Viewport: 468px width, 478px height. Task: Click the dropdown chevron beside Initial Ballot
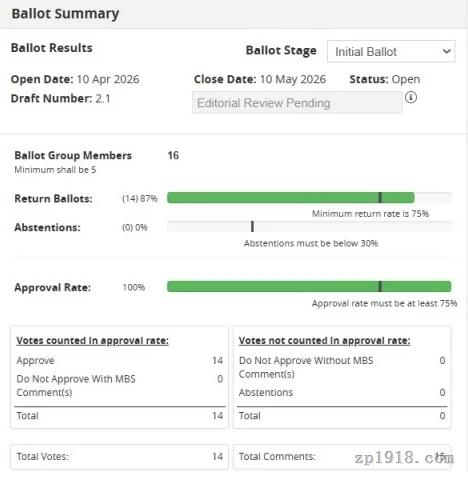tap(446, 52)
